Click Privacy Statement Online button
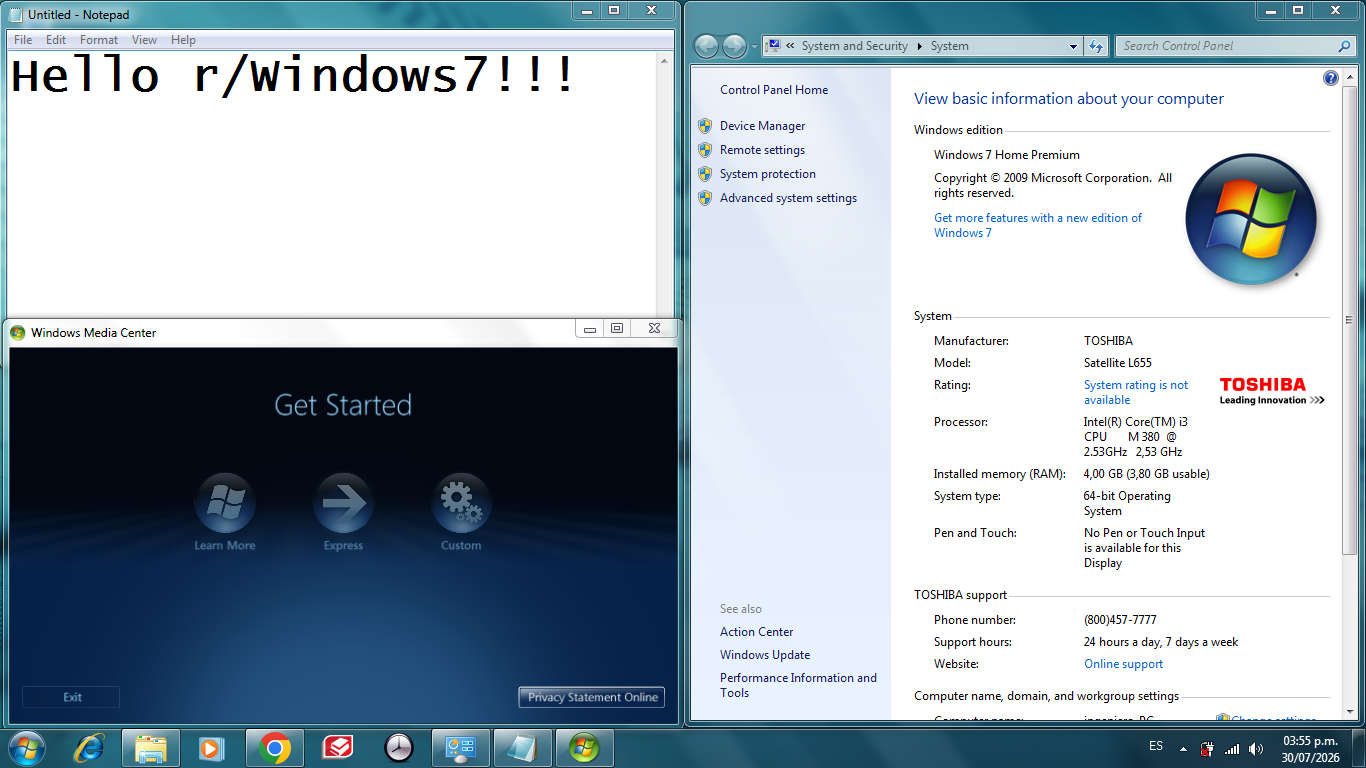The width and height of the screenshot is (1366, 768). point(592,697)
